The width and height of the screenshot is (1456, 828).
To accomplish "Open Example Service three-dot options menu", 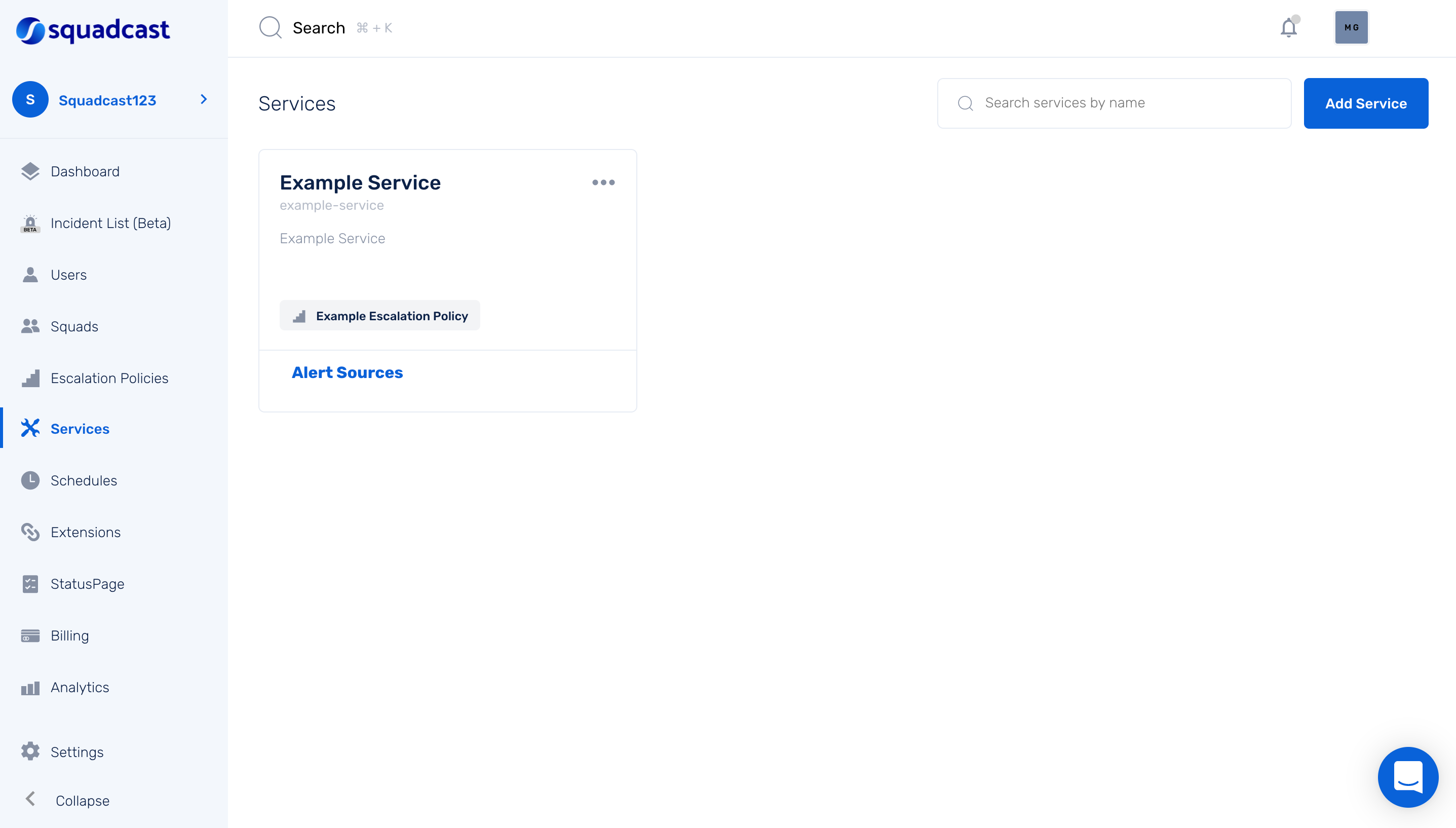I will click(x=603, y=182).
